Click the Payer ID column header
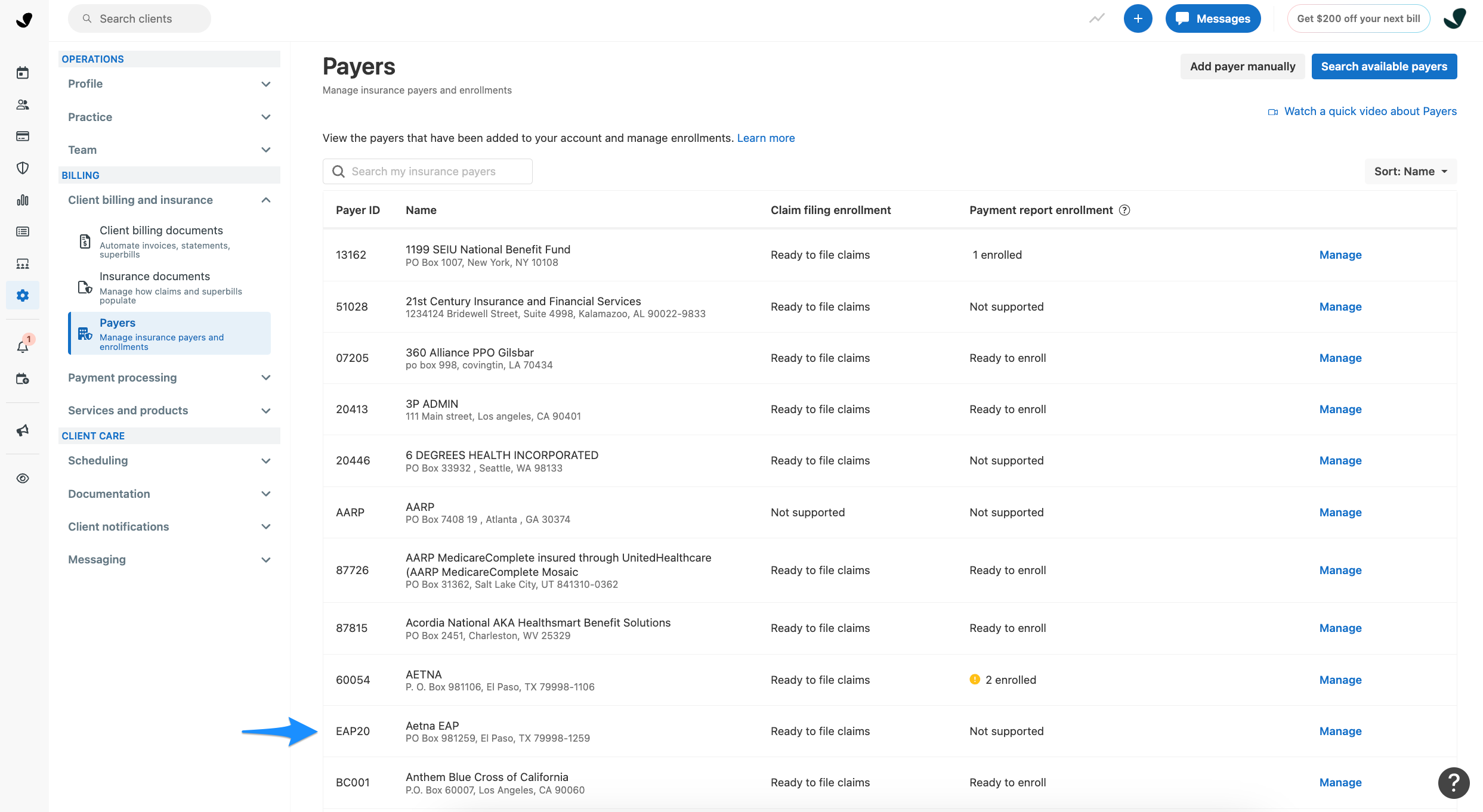The image size is (1483, 812). (x=358, y=210)
